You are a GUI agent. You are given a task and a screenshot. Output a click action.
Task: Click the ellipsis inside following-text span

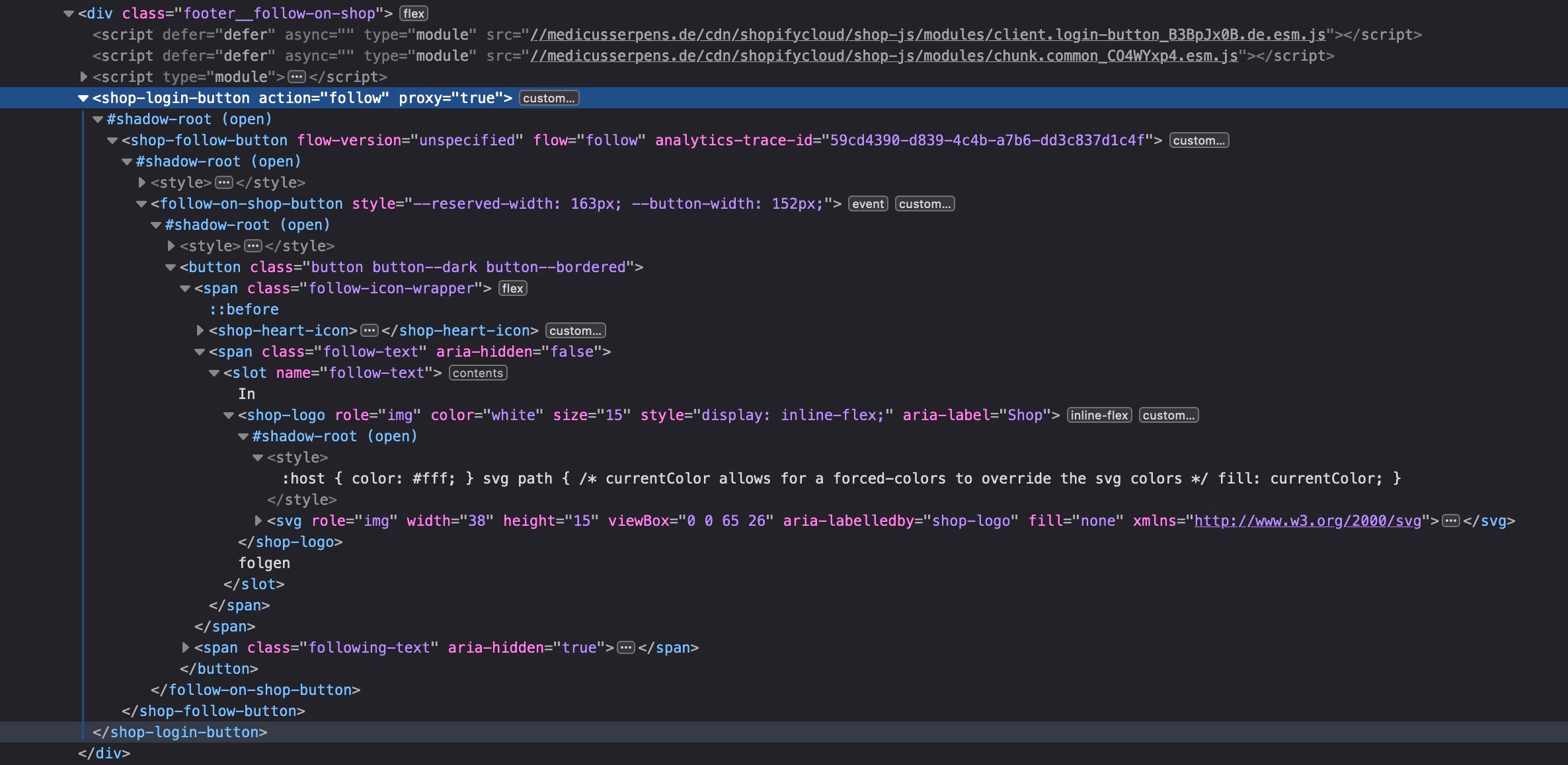tap(625, 647)
